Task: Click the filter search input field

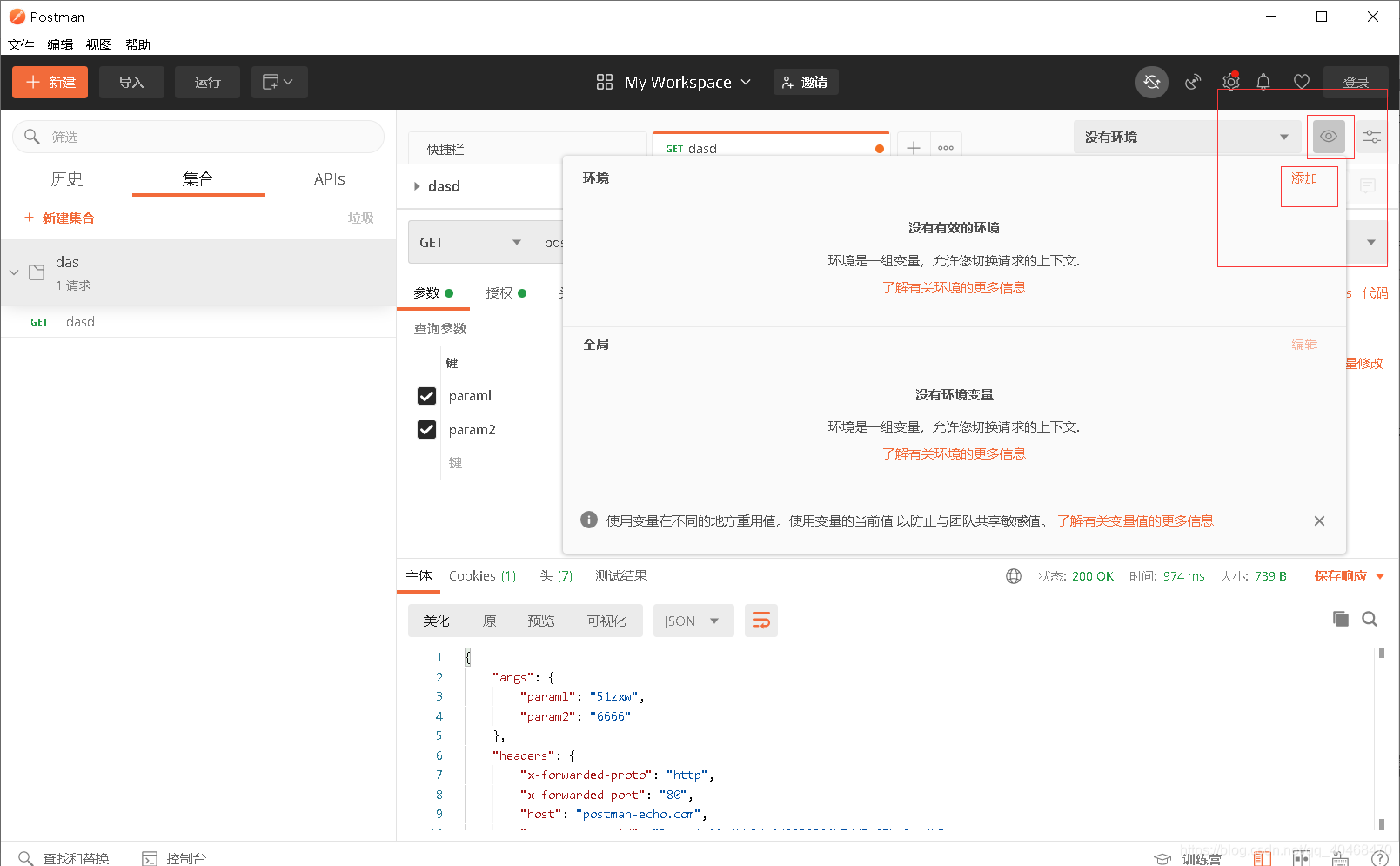Action: click(x=198, y=137)
